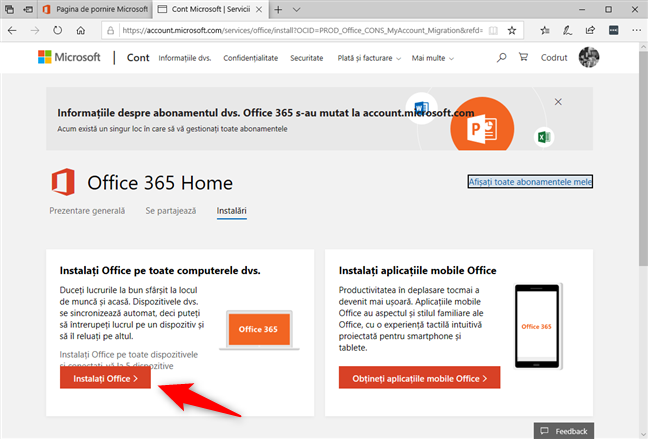Click the address bar URL field
Viewport: 648px width, 439px height.
coord(303,30)
